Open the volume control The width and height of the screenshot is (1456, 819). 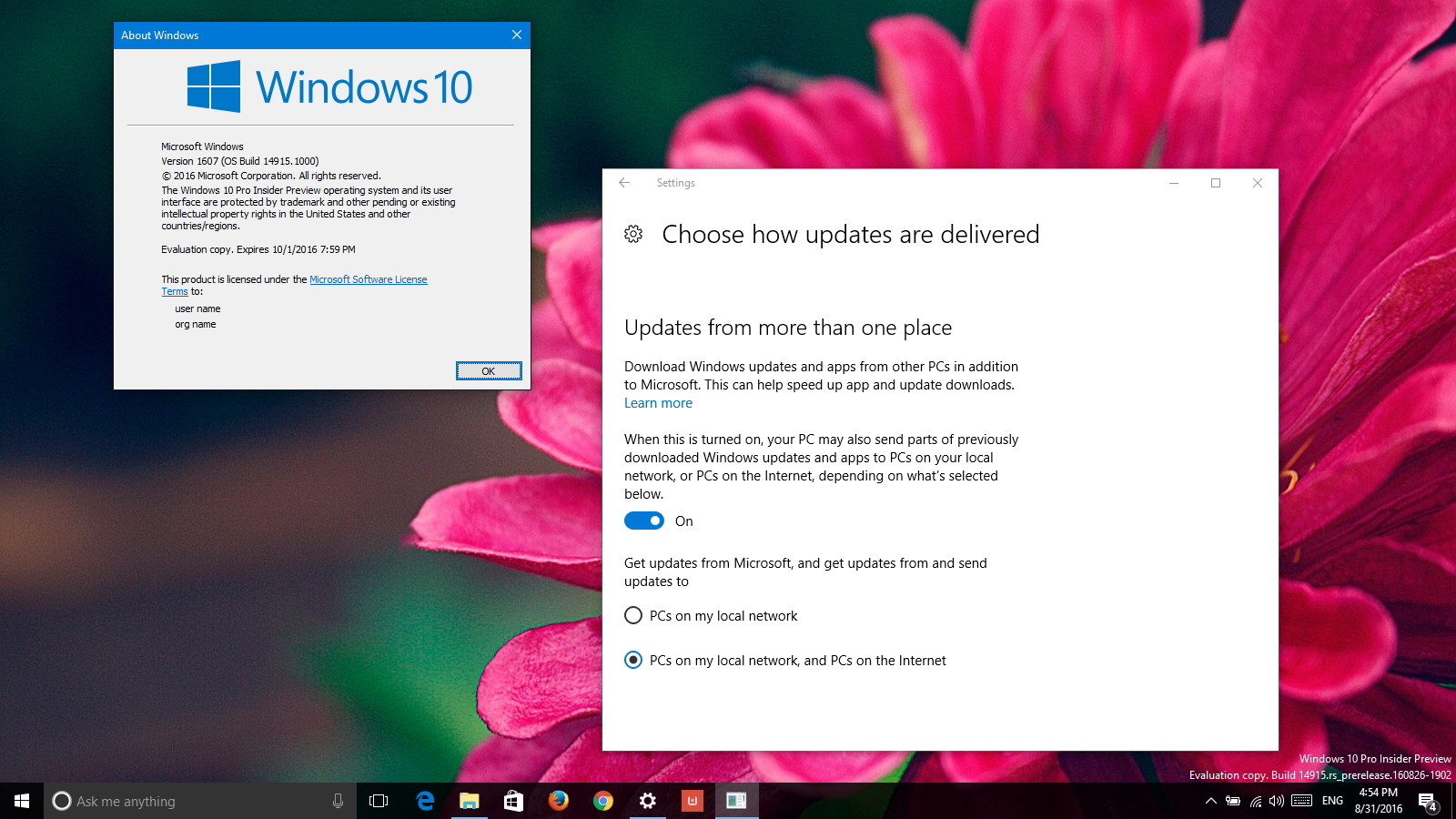pyautogui.click(x=1277, y=801)
